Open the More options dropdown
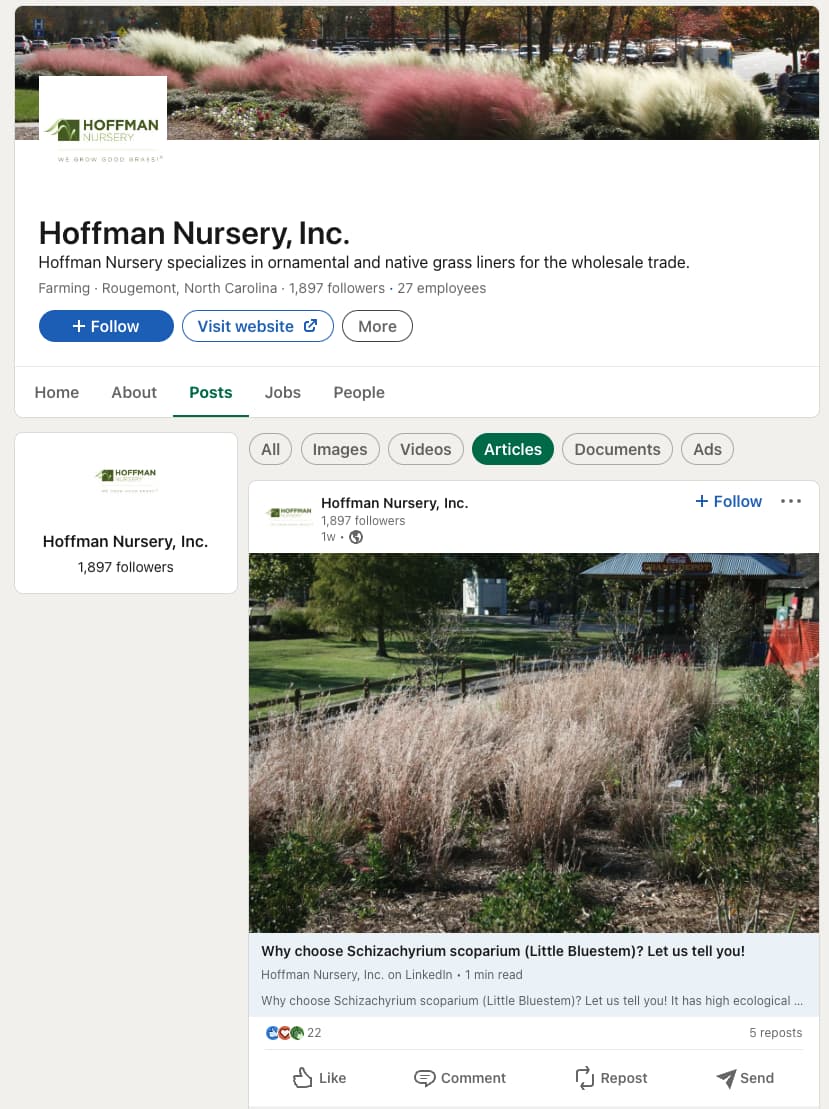829x1109 pixels. tap(377, 326)
